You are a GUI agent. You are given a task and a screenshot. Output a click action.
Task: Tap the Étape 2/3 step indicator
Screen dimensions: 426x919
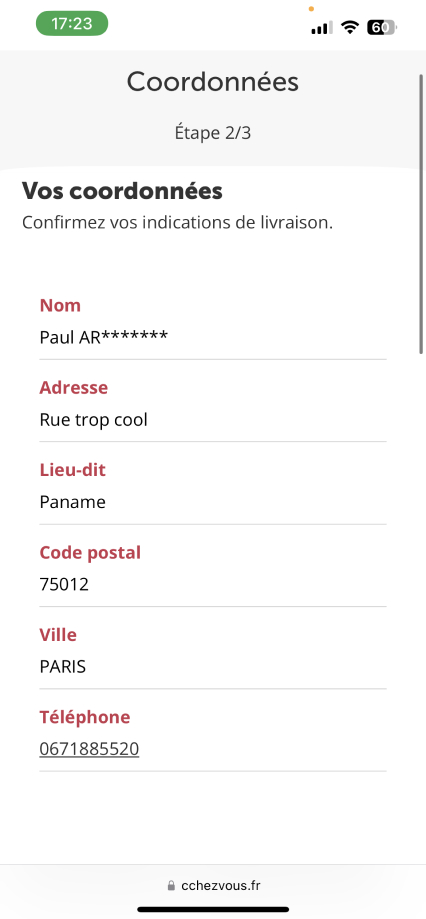[x=213, y=133]
